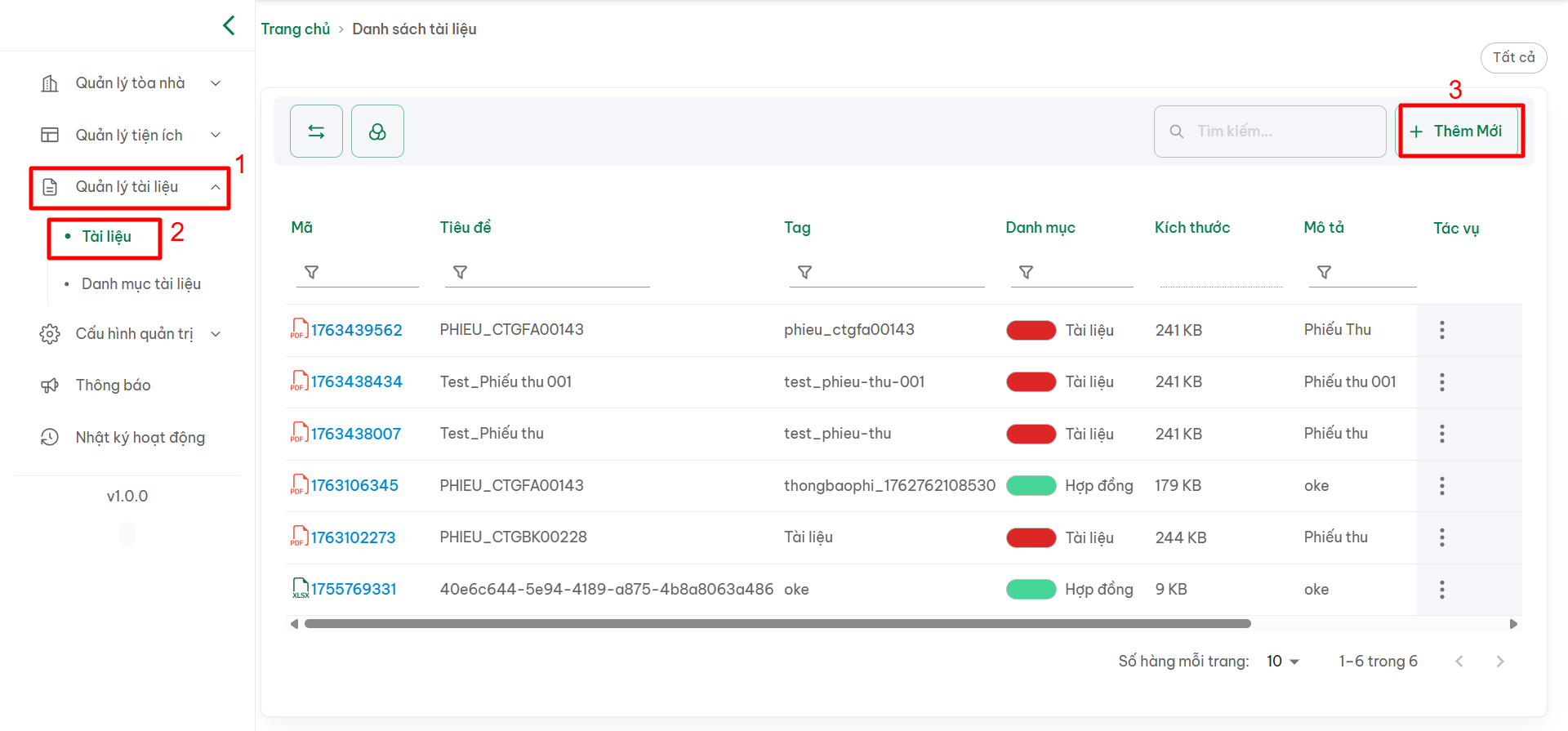
Task: Click the filter icon under Danh mục column
Action: click(1026, 272)
